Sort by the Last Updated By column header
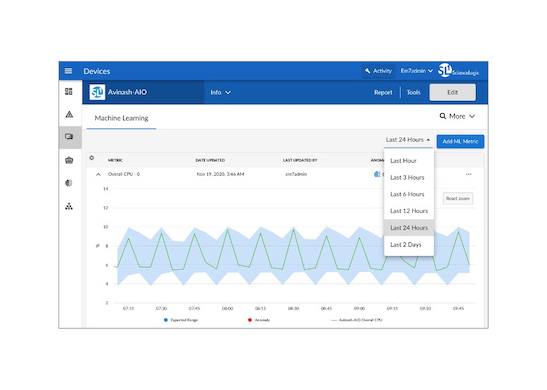The image size is (547, 390). point(300,160)
